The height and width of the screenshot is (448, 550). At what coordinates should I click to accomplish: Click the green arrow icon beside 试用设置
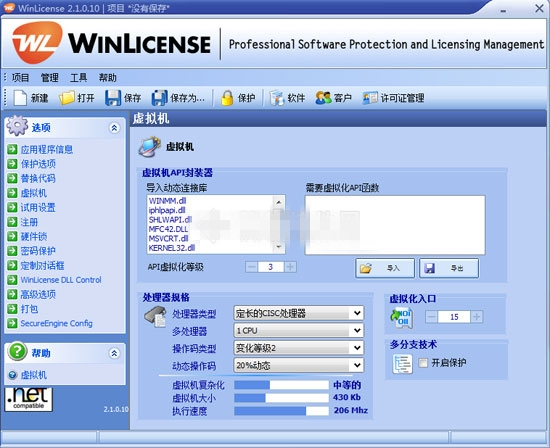coord(12,207)
